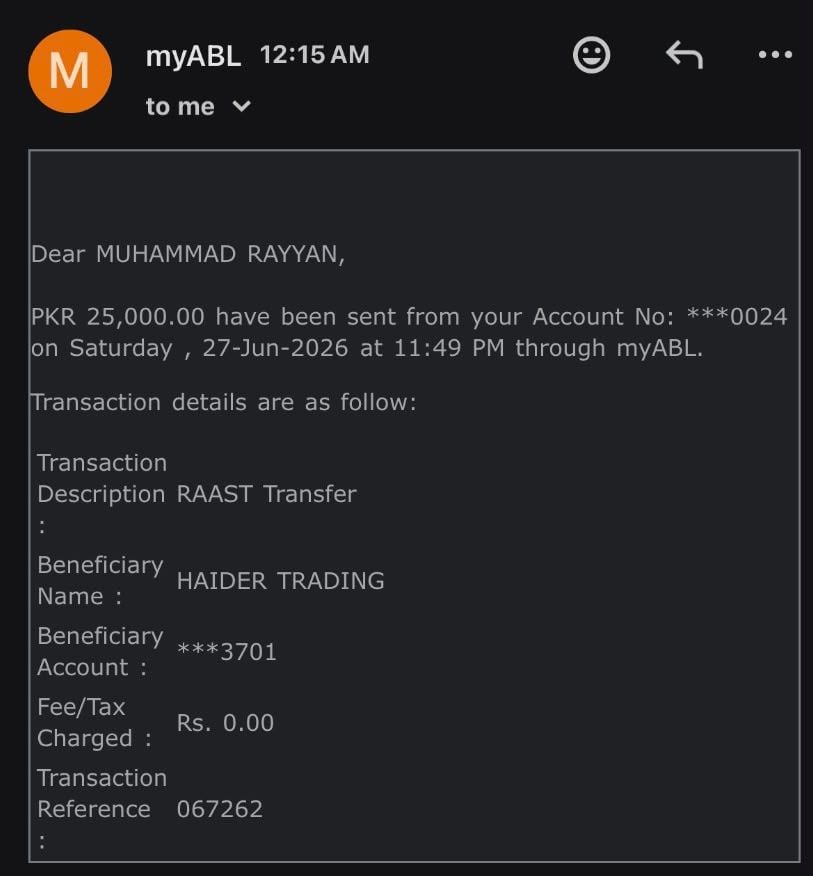The height and width of the screenshot is (876, 813).
Task: Tap the transaction reference 067262
Action: click(220, 810)
